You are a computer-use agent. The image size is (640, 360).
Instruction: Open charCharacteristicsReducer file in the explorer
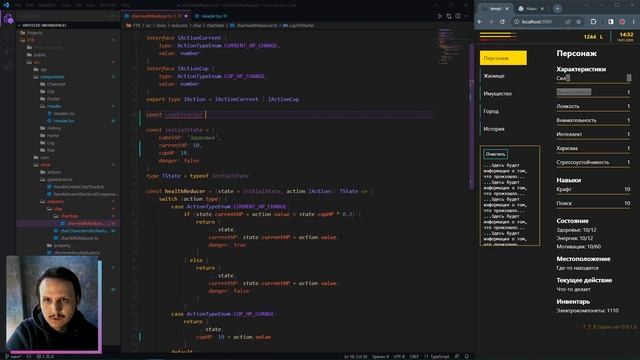click(x=84, y=231)
